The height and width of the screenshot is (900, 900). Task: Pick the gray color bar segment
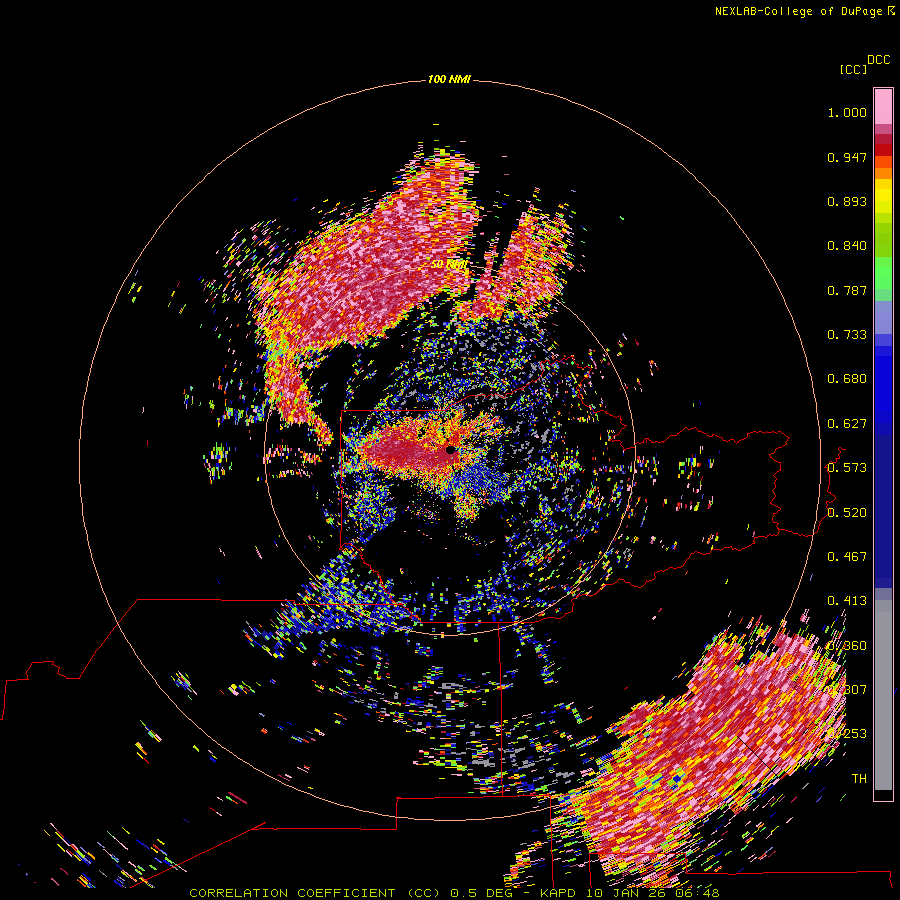[x=883, y=695]
